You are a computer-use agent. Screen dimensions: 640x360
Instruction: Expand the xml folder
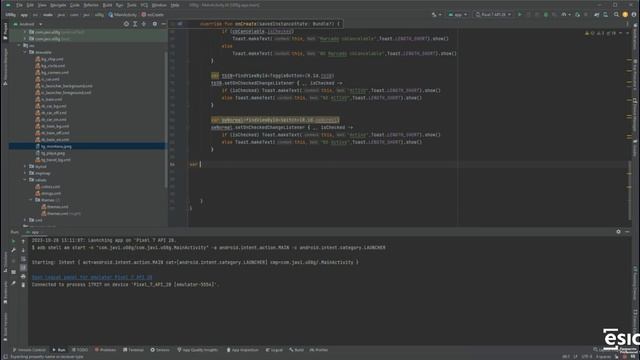[x=25, y=220]
